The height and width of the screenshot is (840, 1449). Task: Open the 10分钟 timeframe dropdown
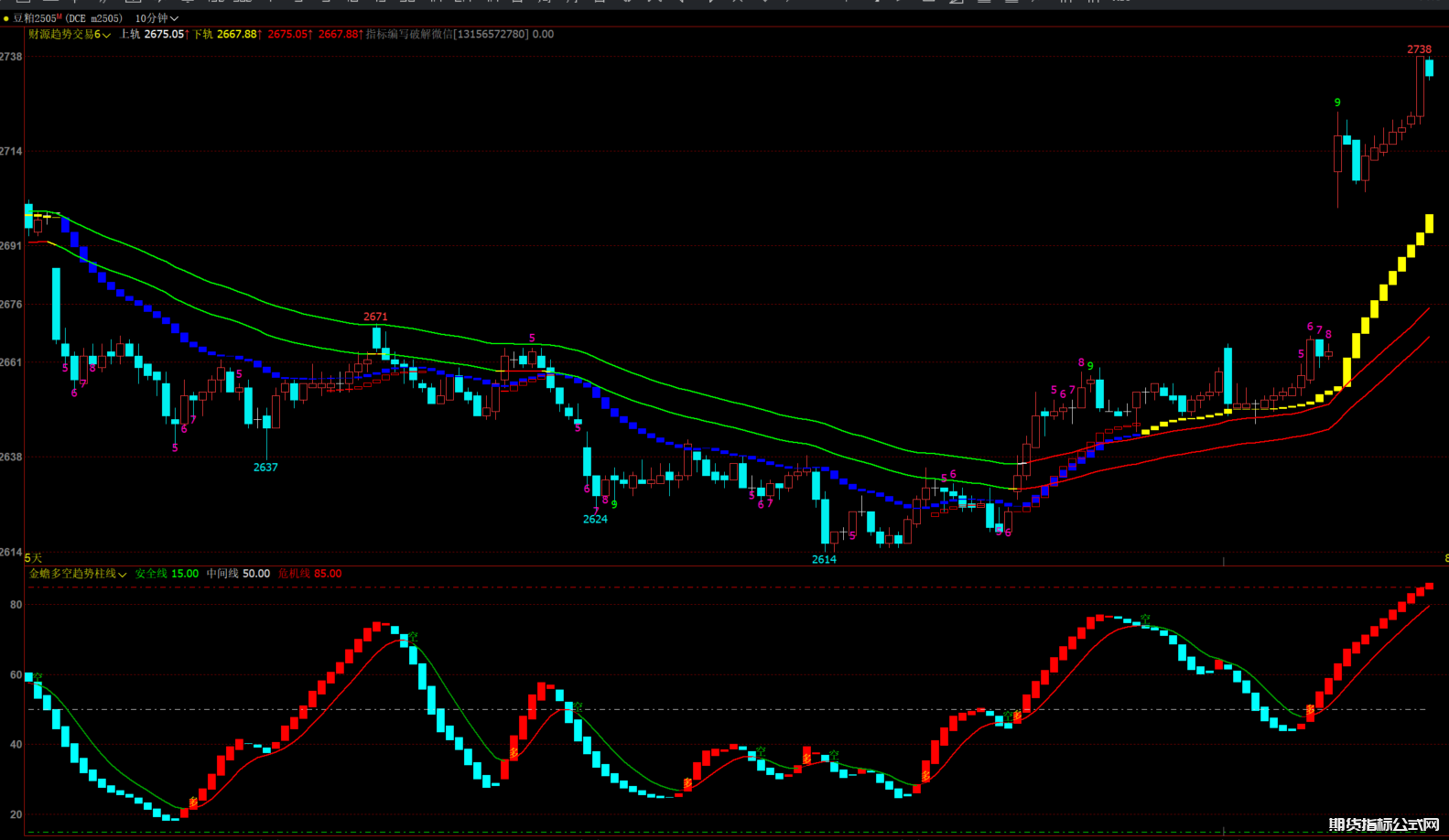(157, 18)
